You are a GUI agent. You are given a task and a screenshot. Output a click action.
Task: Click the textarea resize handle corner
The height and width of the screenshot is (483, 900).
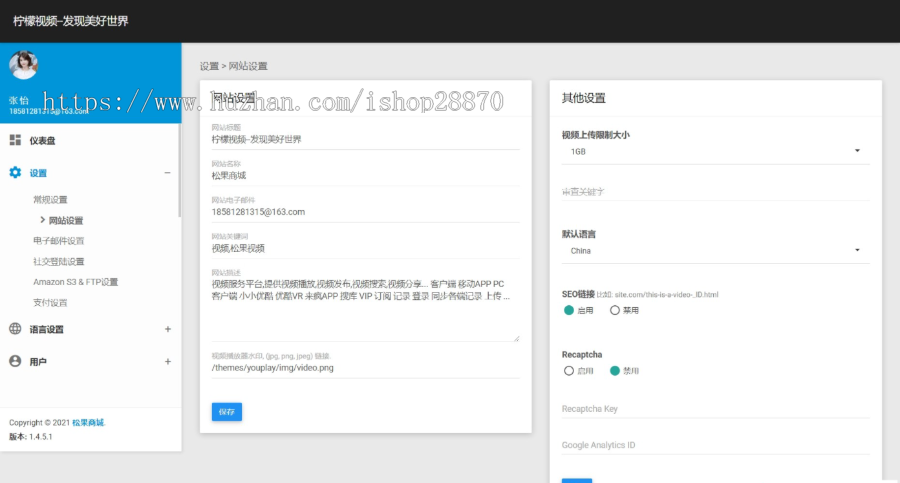(x=517, y=339)
